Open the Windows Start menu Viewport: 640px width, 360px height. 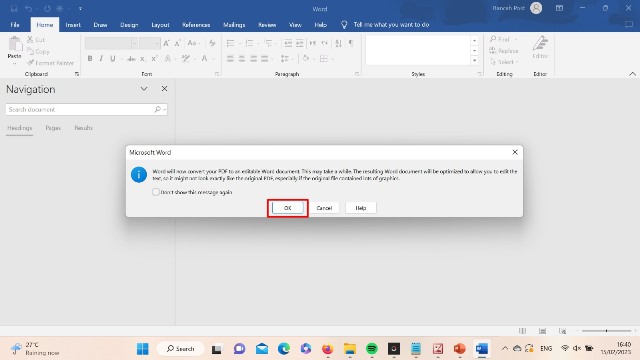pyautogui.click(x=143, y=349)
